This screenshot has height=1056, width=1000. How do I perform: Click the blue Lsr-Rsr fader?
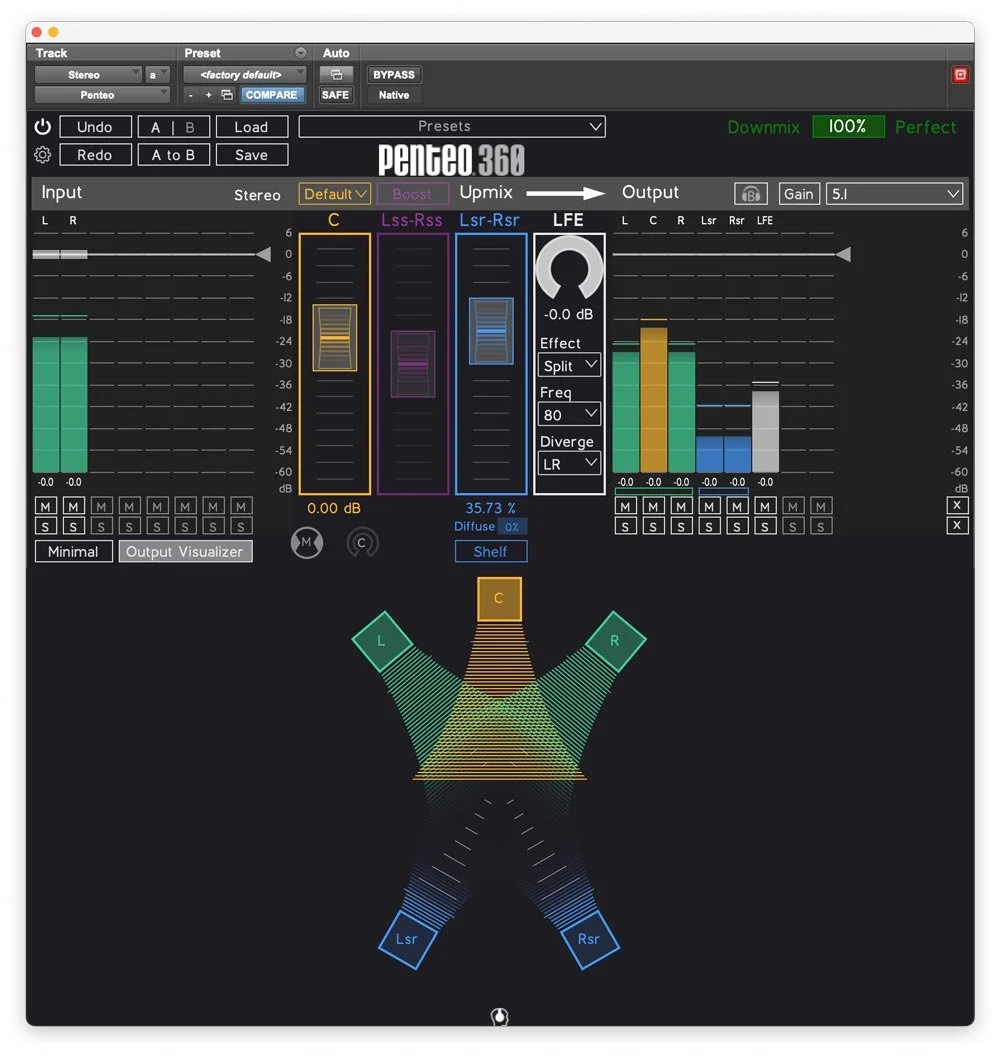pos(491,331)
